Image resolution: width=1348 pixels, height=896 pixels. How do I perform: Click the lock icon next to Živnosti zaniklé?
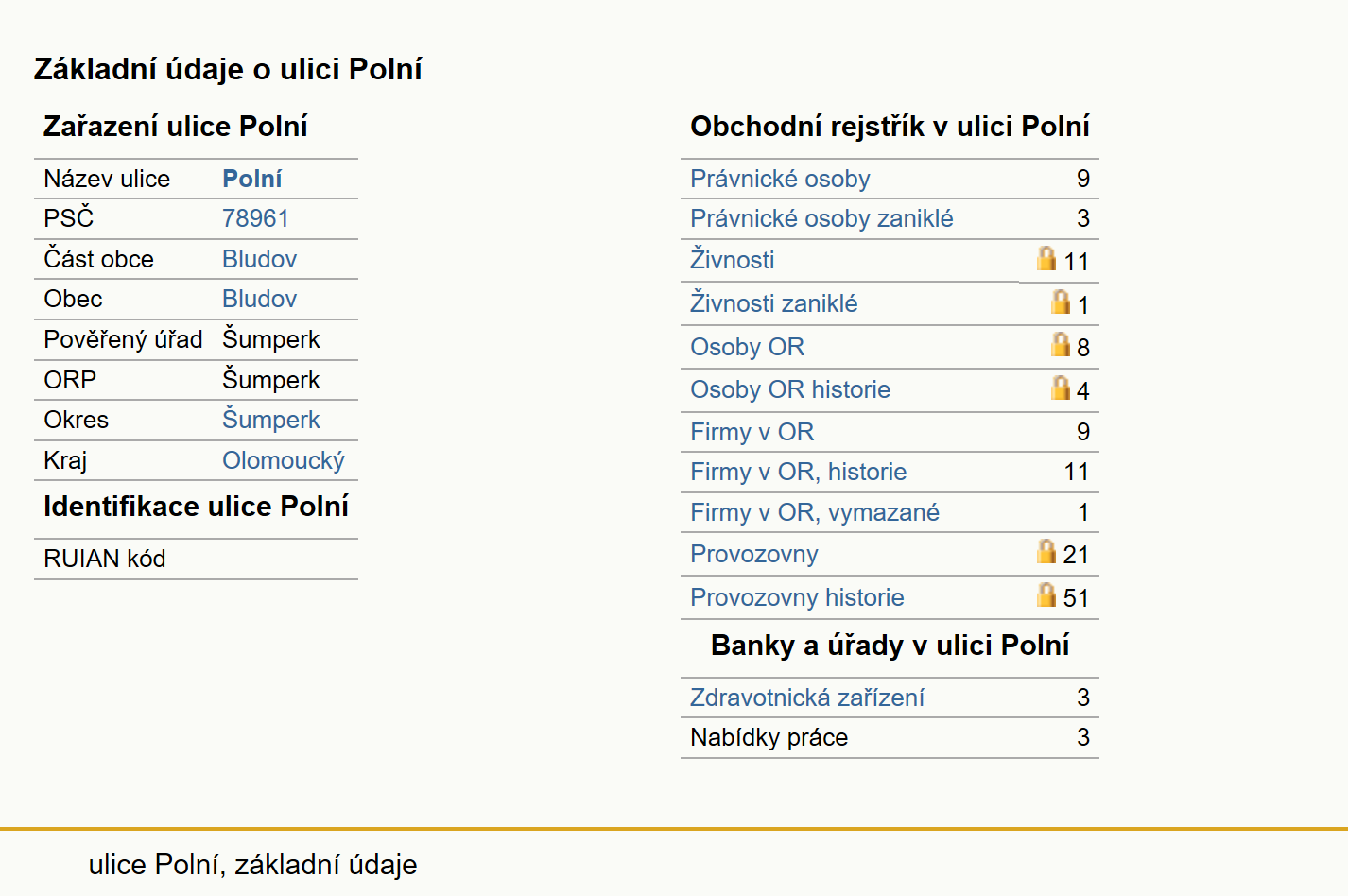pos(1061,302)
